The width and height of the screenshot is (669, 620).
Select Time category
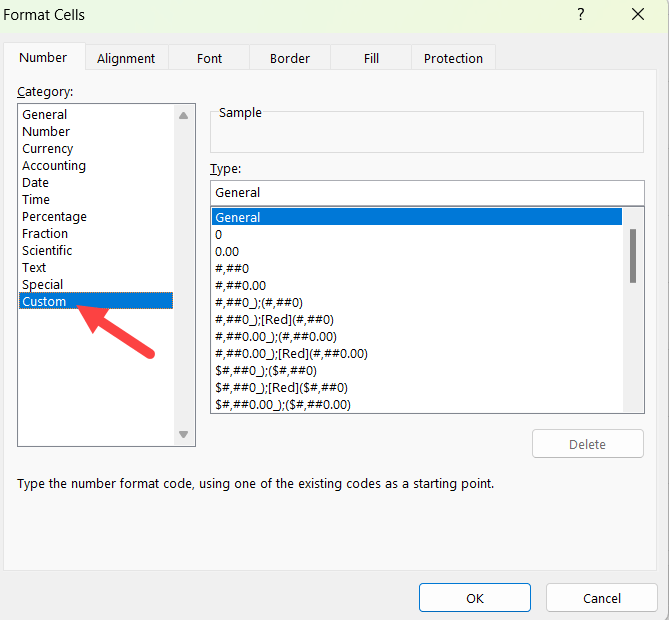tap(96, 200)
